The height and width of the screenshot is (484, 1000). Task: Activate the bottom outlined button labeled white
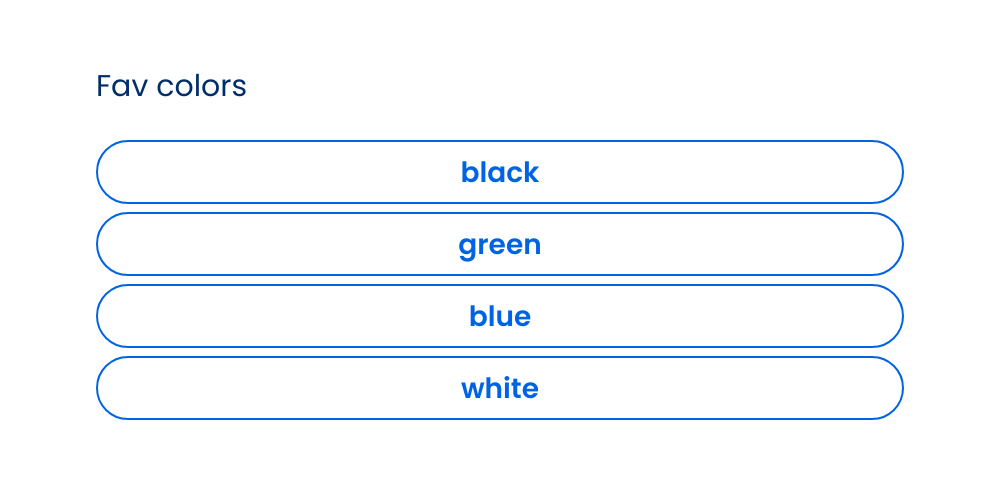click(499, 388)
